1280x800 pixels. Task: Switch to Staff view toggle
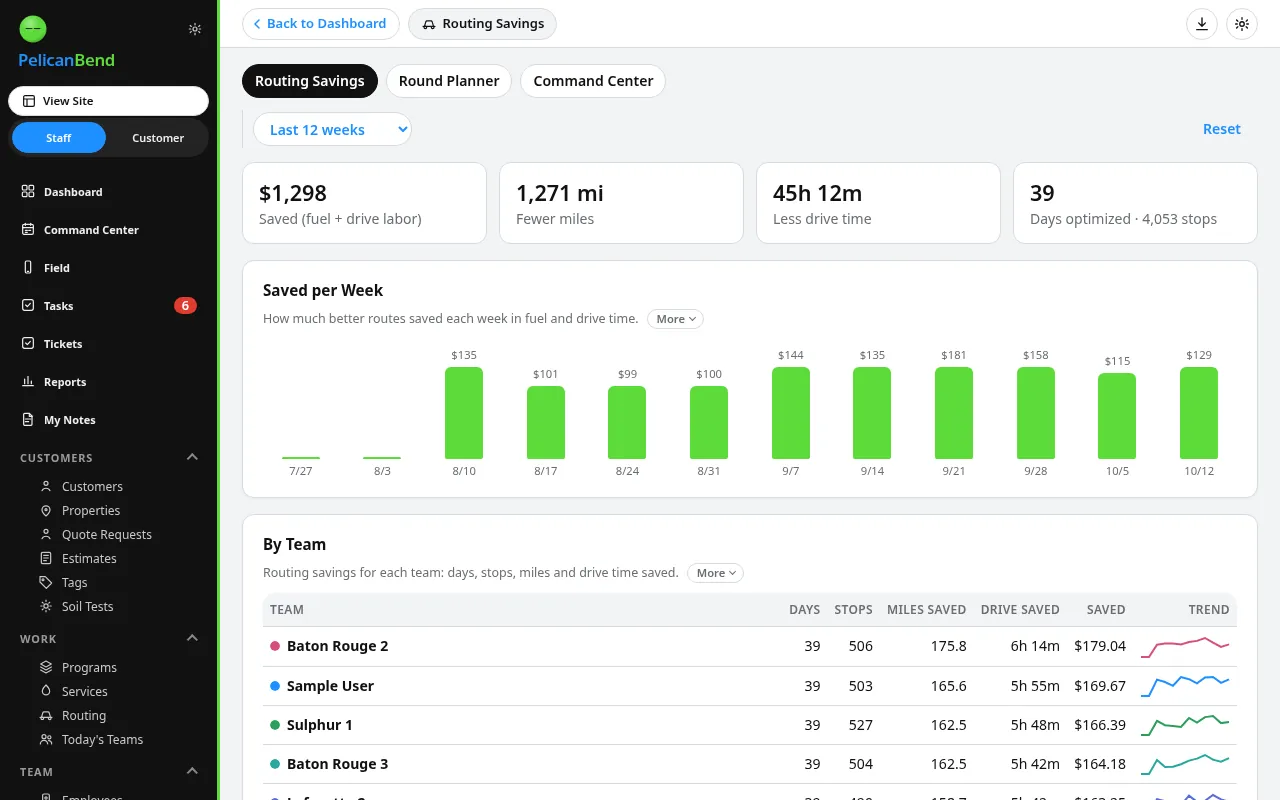point(59,138)
